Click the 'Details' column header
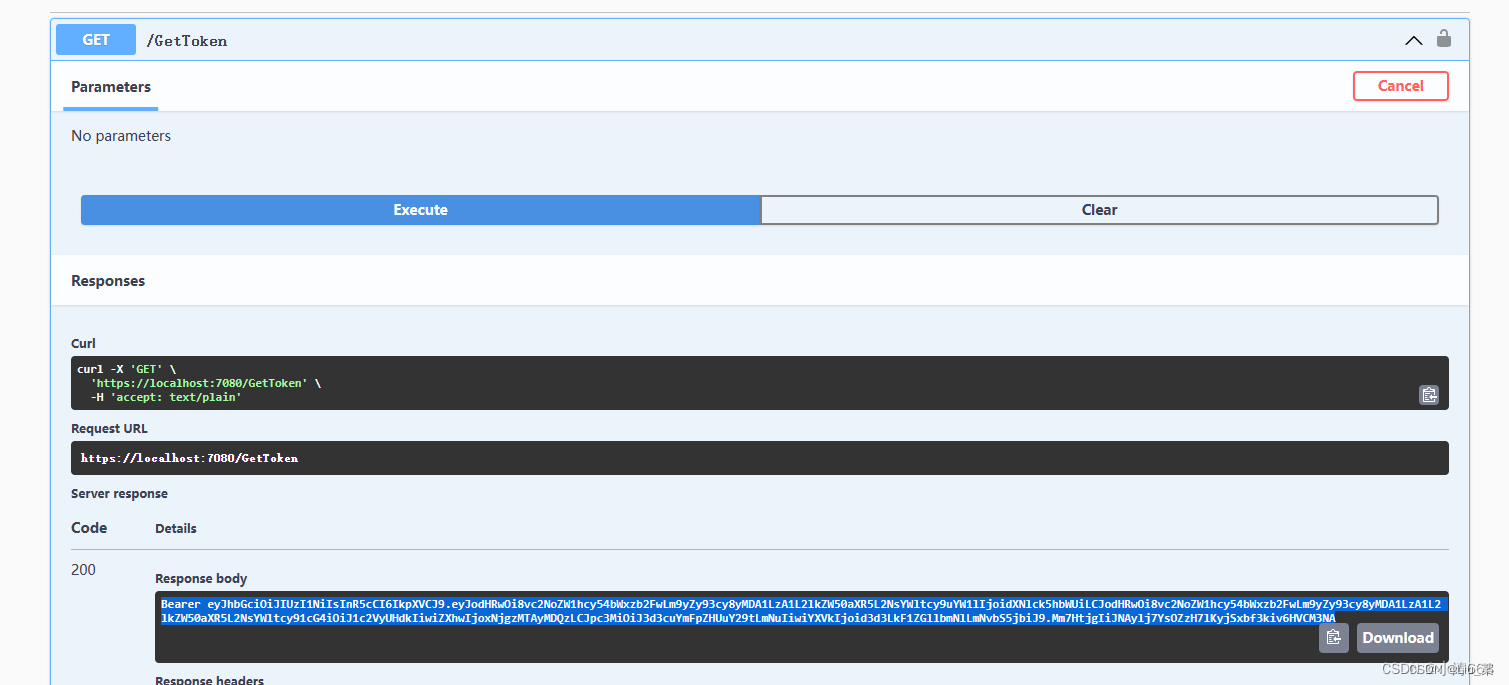Screen dimensions: 1509x685 coord(176,529)
